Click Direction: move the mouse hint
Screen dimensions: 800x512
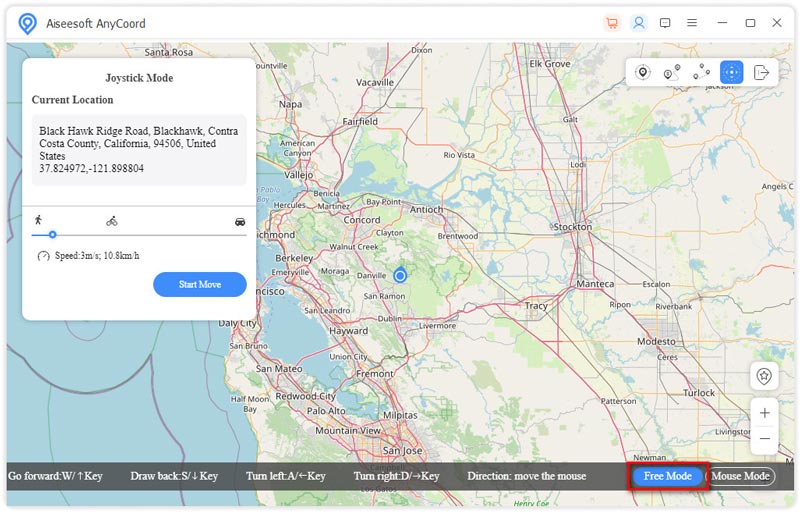(527, 476)
